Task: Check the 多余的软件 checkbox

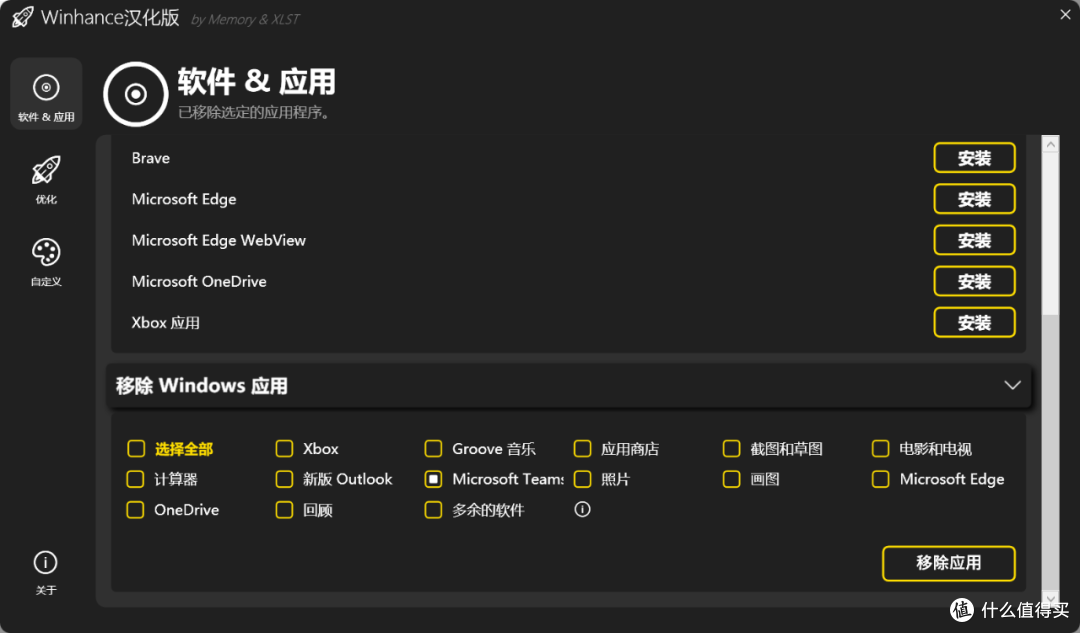Action: coord(433,510)
